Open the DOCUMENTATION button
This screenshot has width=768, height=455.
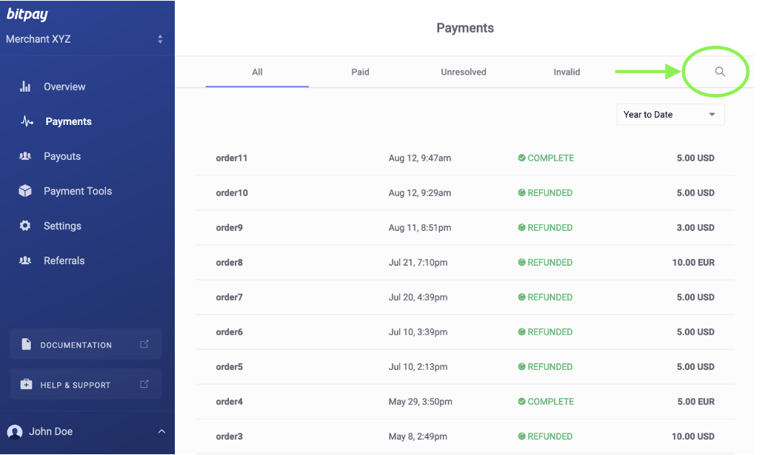86,345
